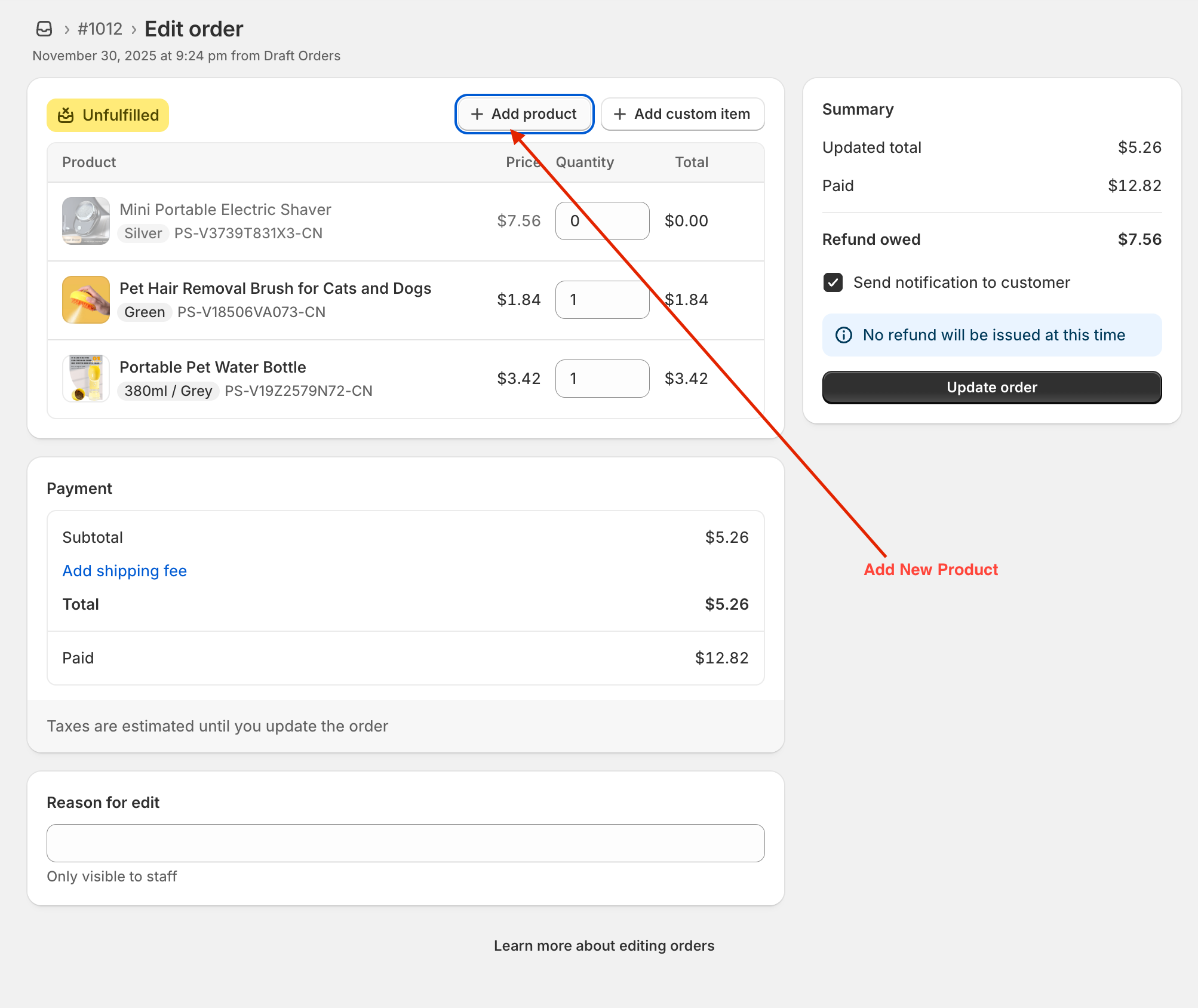Image resolution: width=1198 pixels, height=1008 pixels.
Task: Click the Pet Water Bottle quantity field
Action: point(602,379)
